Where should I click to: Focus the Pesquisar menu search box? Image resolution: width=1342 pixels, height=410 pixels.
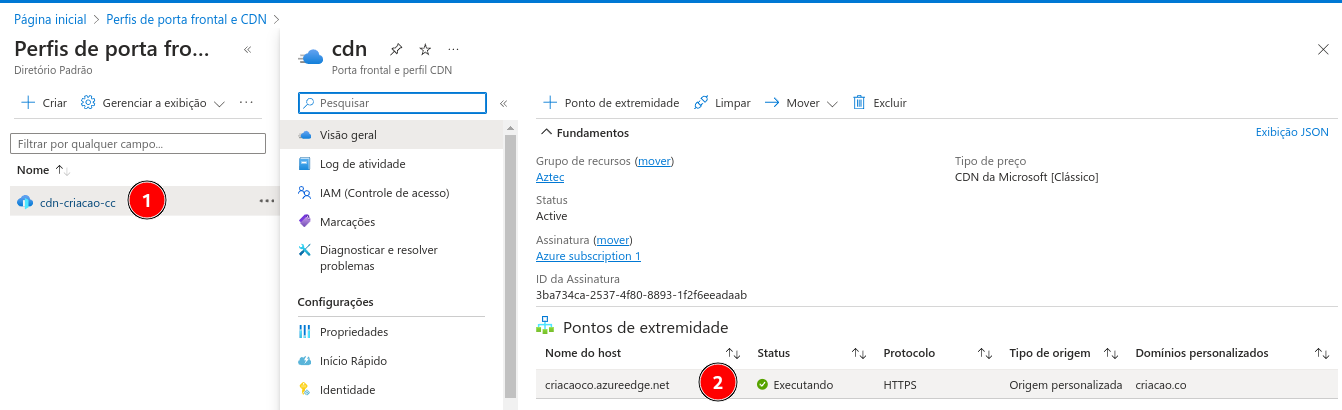pos(392,102)
